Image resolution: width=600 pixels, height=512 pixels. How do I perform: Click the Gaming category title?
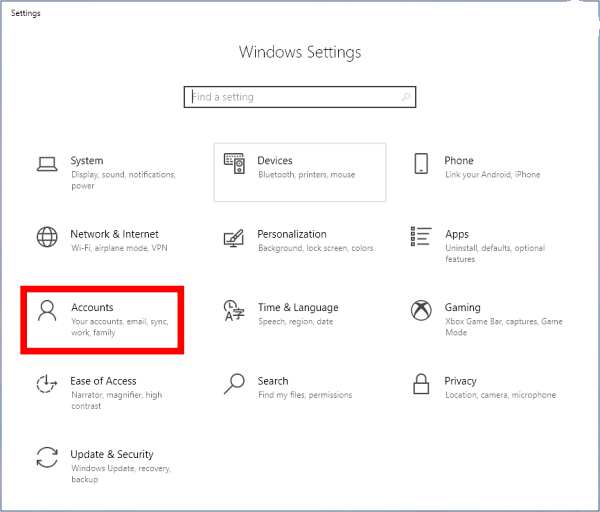click(x=462, y=307)
